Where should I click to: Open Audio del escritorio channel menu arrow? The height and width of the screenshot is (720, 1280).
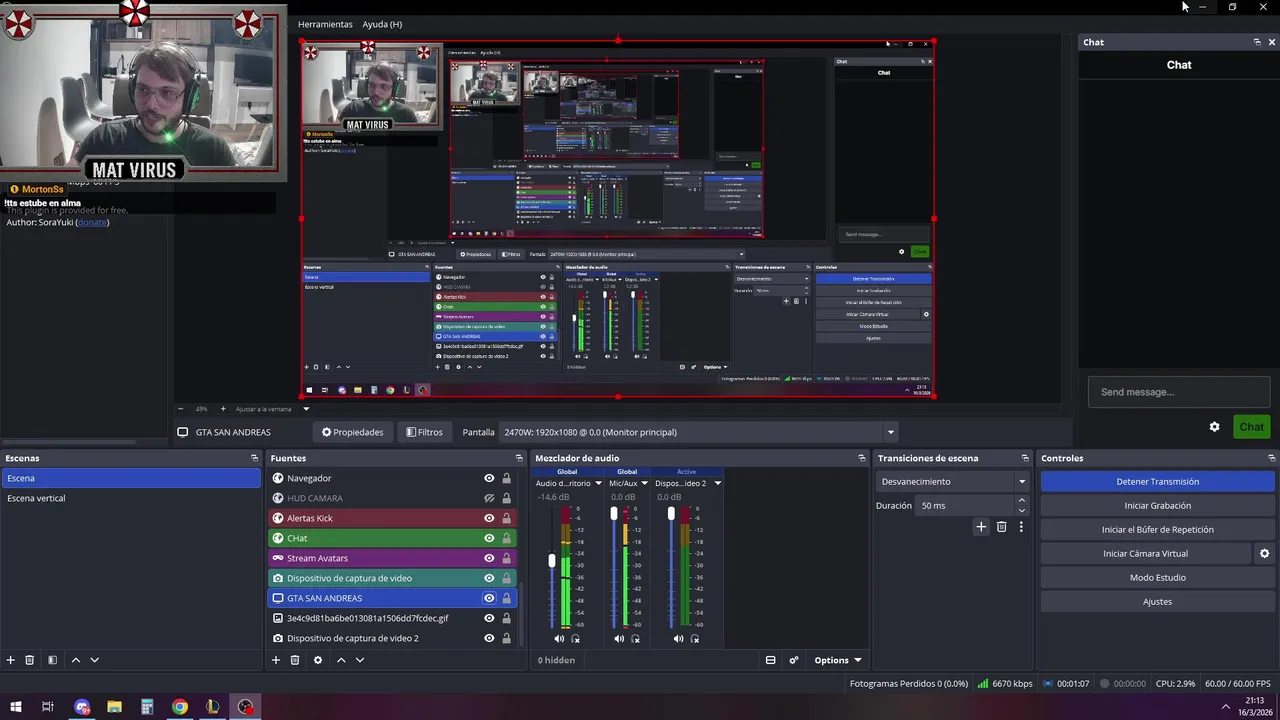coord(598,483)
